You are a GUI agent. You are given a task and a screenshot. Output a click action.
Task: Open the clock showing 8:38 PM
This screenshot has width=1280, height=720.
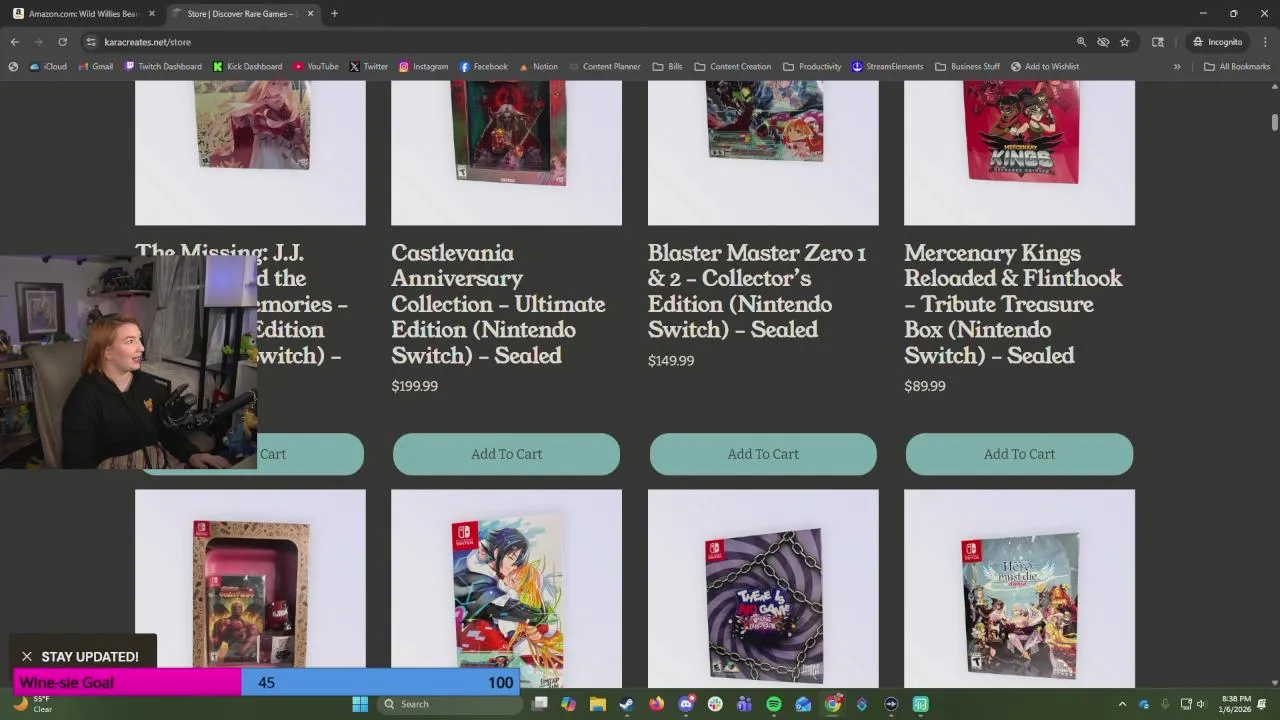(1235, 704)
